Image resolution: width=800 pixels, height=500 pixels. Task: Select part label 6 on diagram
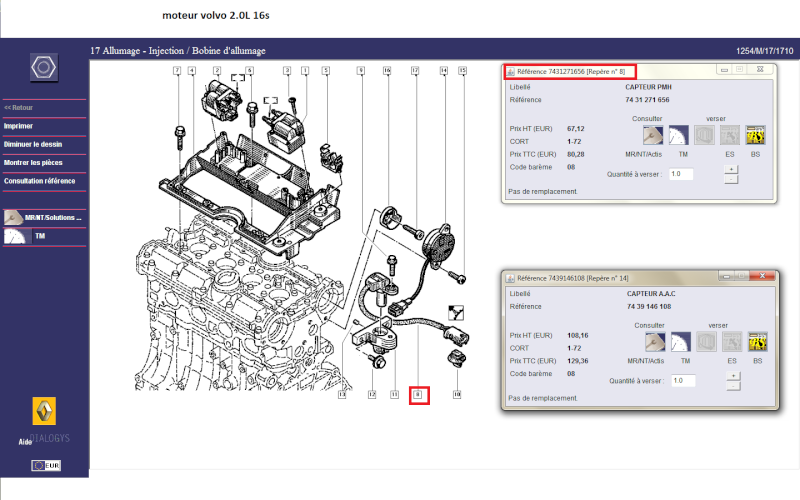(249, 70)
